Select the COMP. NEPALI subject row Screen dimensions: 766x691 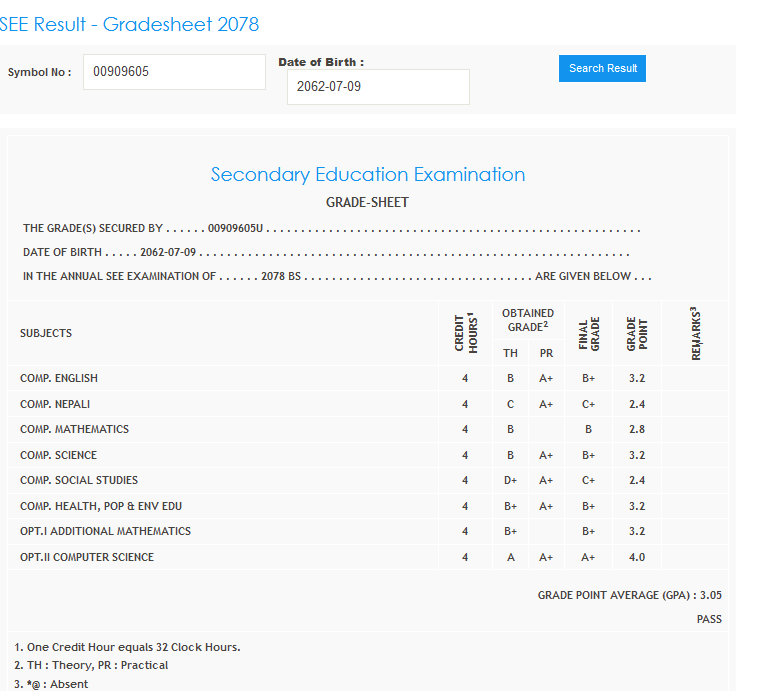click(55, 404)
